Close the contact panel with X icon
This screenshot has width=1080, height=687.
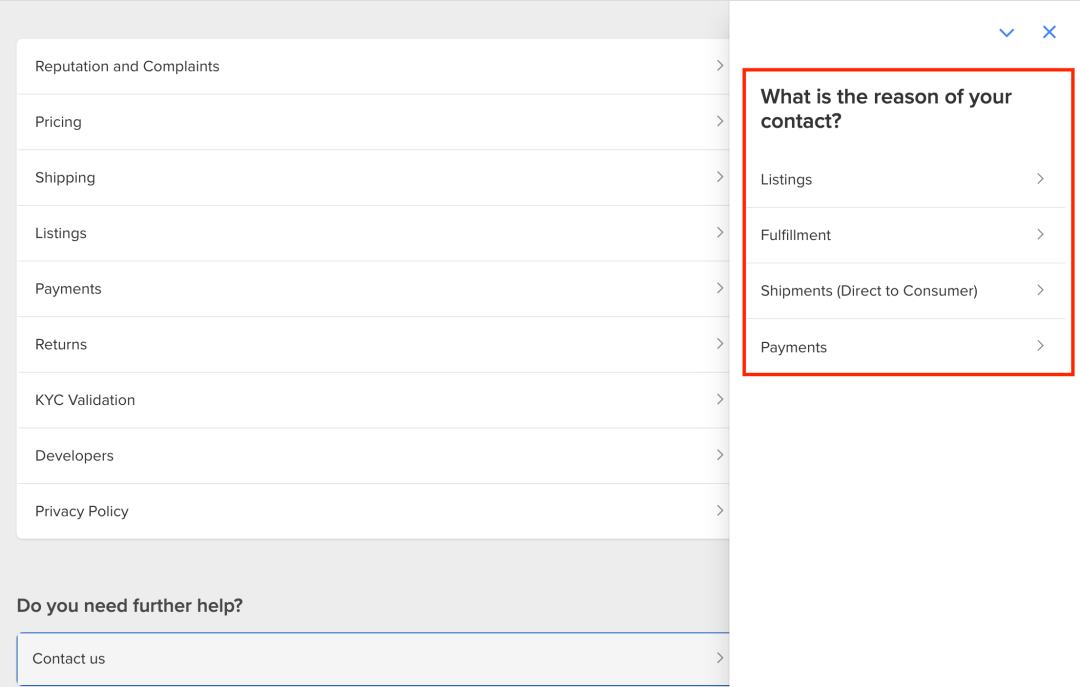[x=1049, y=32]
